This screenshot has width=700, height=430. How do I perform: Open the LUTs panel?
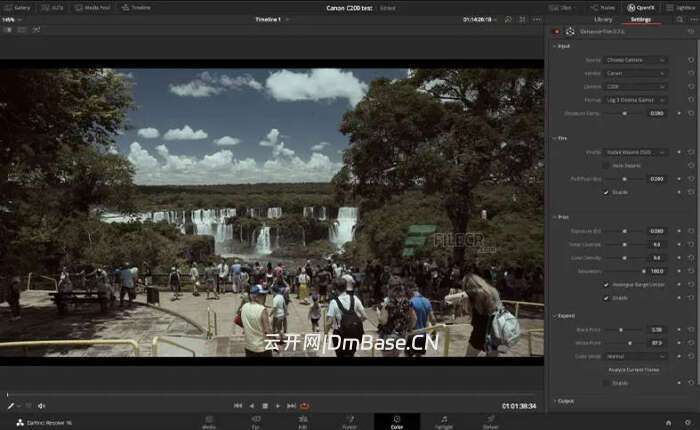[52, 8]
